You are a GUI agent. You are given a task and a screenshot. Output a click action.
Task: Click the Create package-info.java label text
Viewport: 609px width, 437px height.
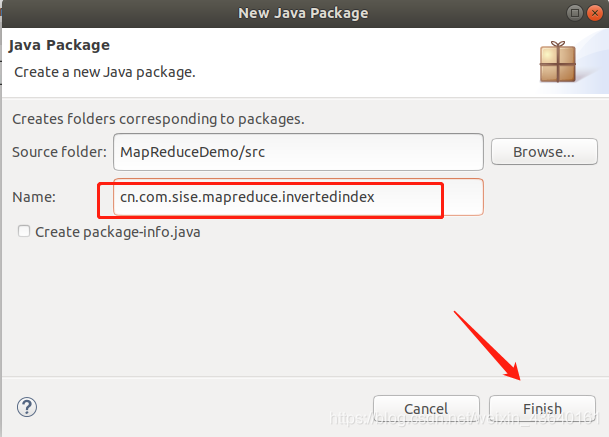118,232
